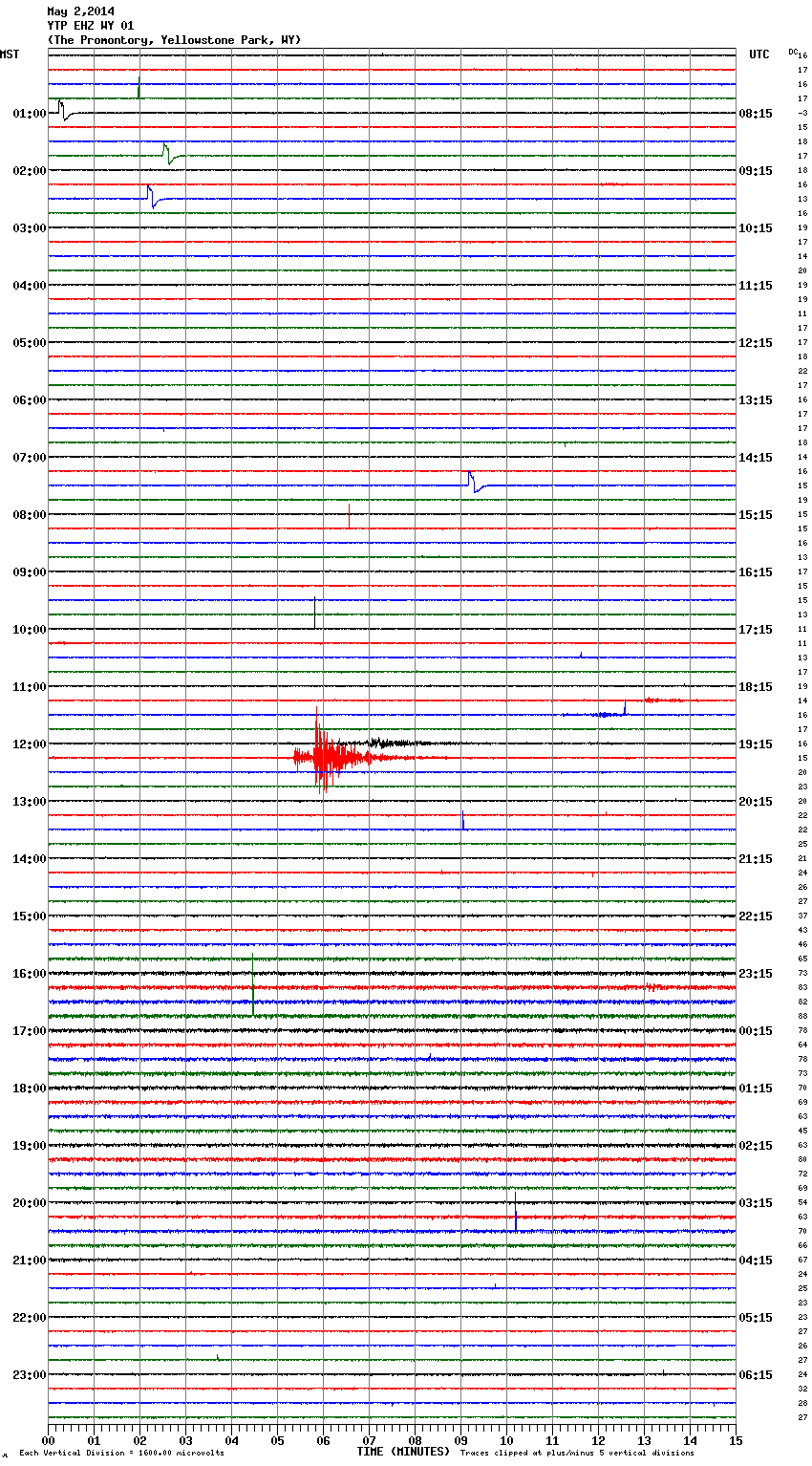Click the green spike crossing the 16:00 trace

253,984
